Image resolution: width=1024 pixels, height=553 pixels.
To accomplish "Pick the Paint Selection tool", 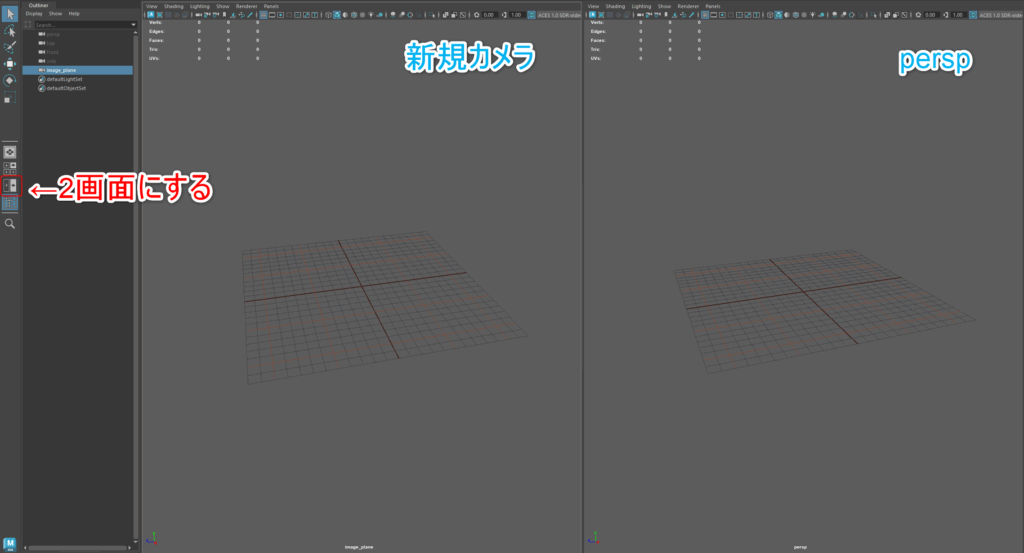I will point(10,47).
